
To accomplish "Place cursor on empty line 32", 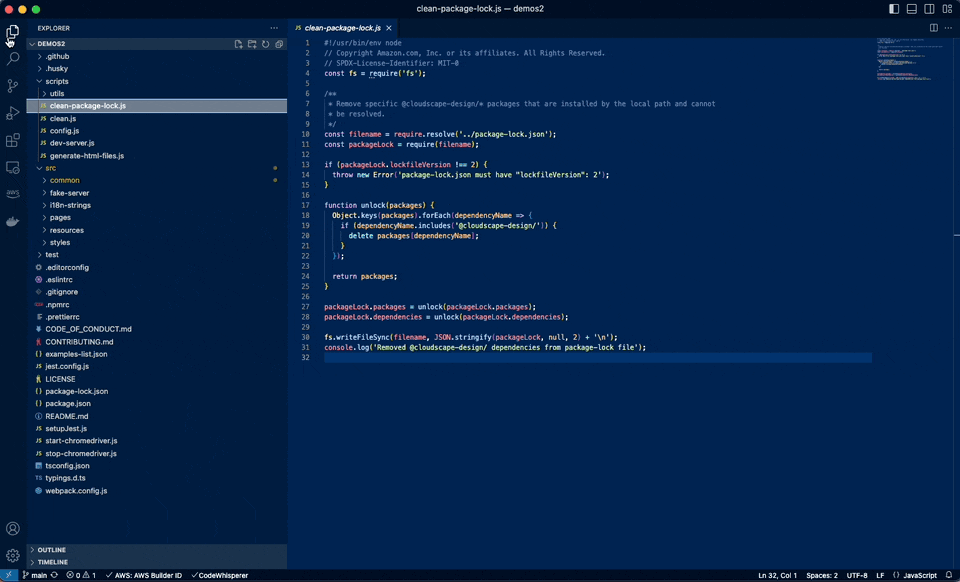I will pos(598,357).
